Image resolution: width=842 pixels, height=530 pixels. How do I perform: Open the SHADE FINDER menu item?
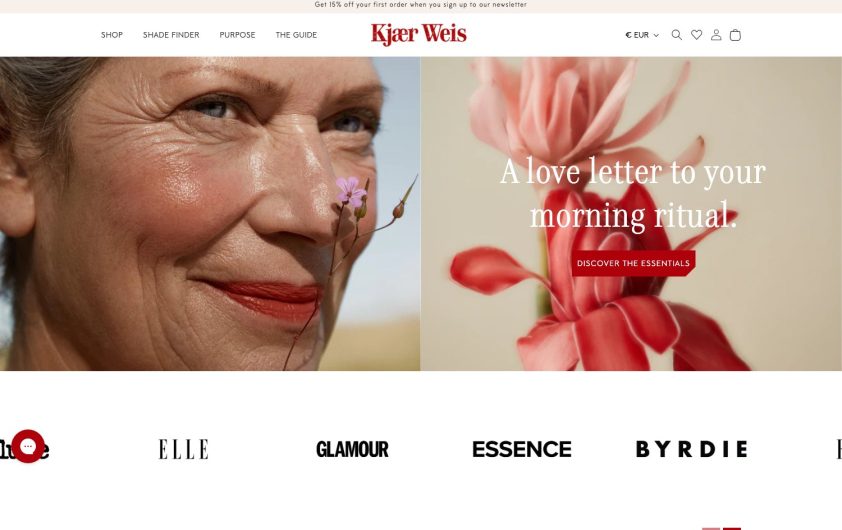click(171, 35)
